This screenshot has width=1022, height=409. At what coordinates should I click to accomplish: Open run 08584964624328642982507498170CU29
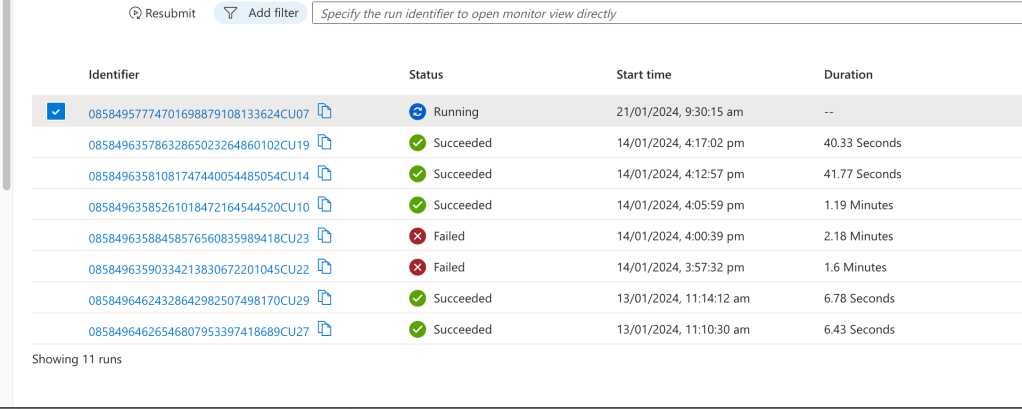pyautogui.click(x=199, y=300)
